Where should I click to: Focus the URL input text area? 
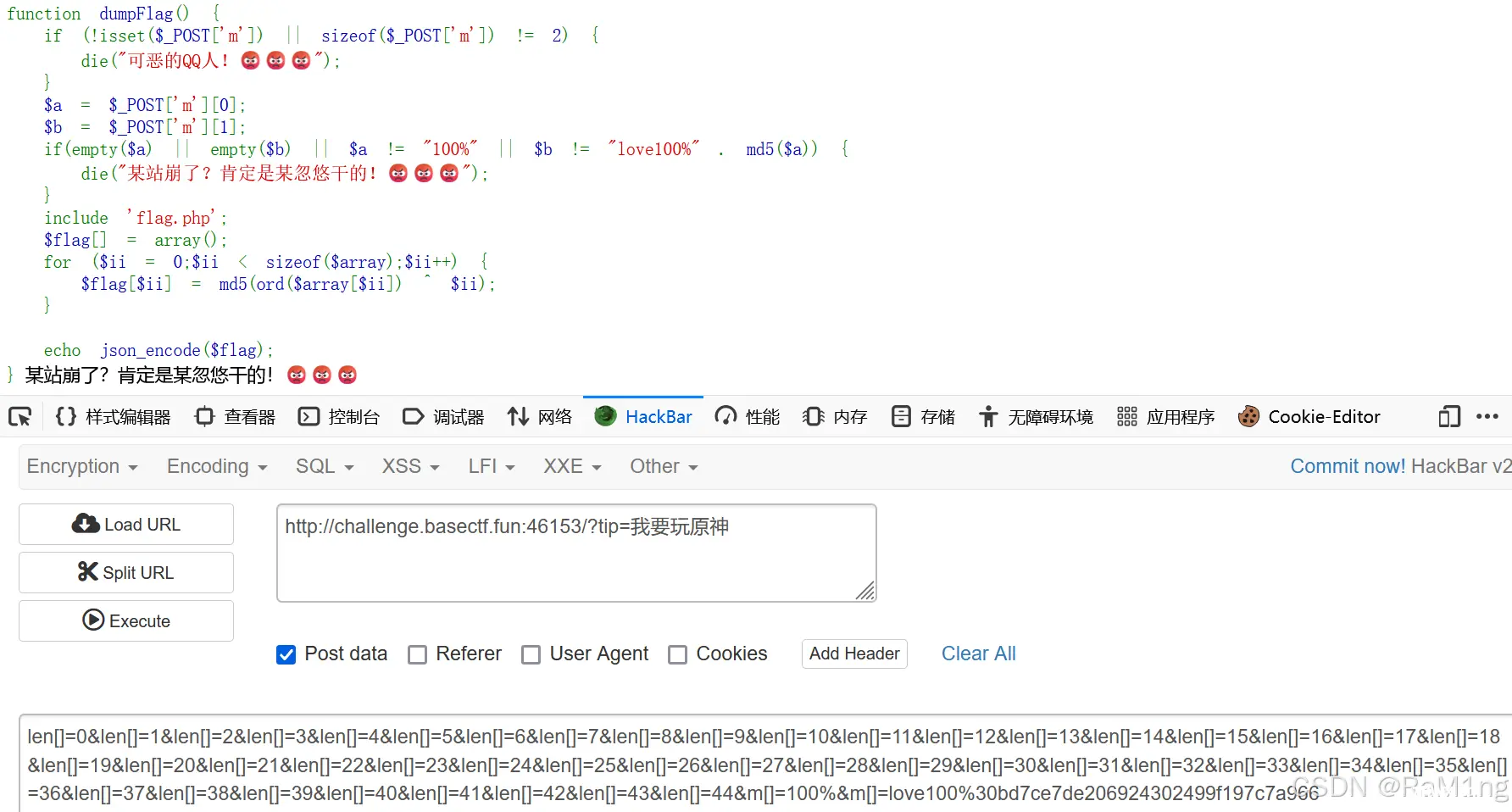576,553
